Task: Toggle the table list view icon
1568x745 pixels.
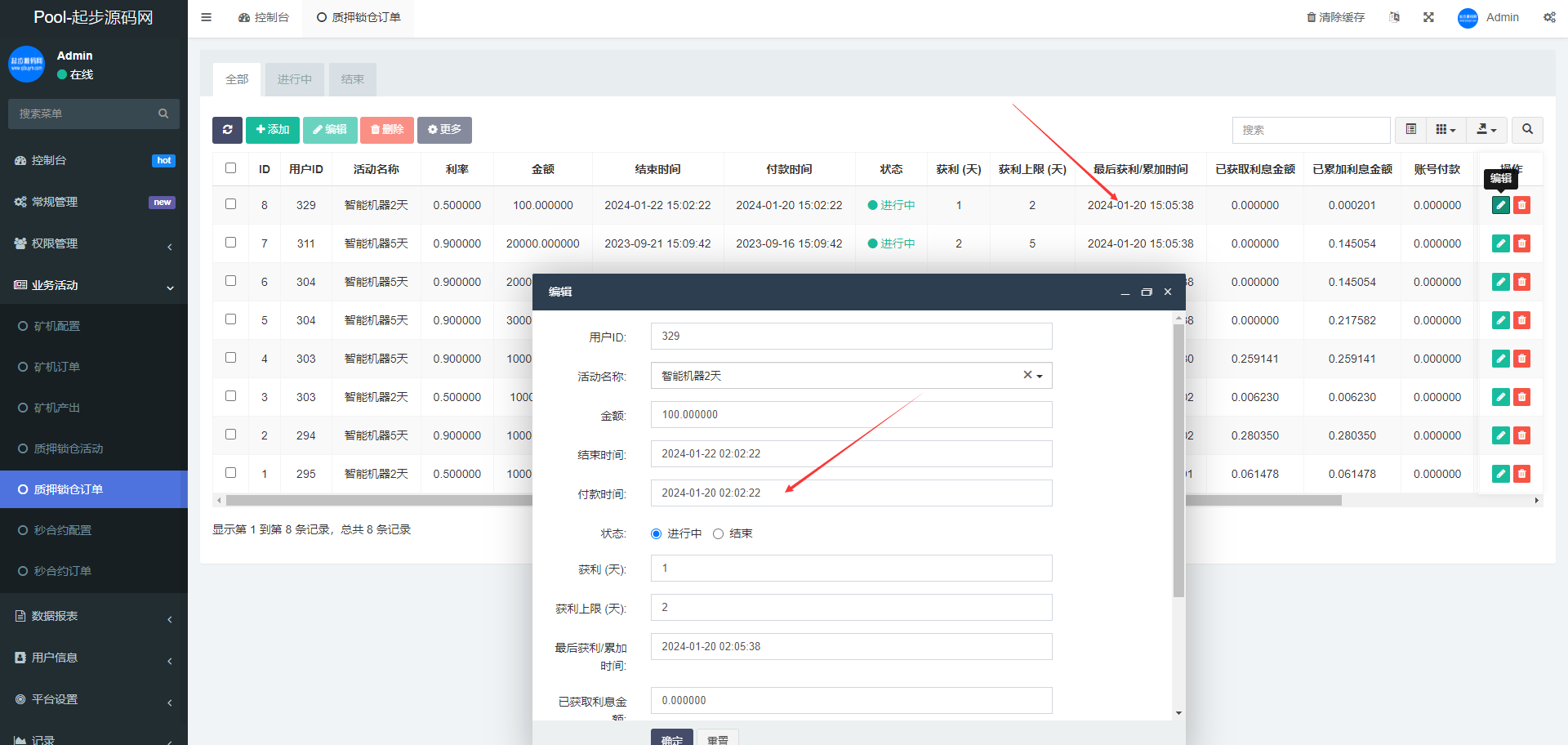Action: pyautogui.click(x=1410, y=130)
